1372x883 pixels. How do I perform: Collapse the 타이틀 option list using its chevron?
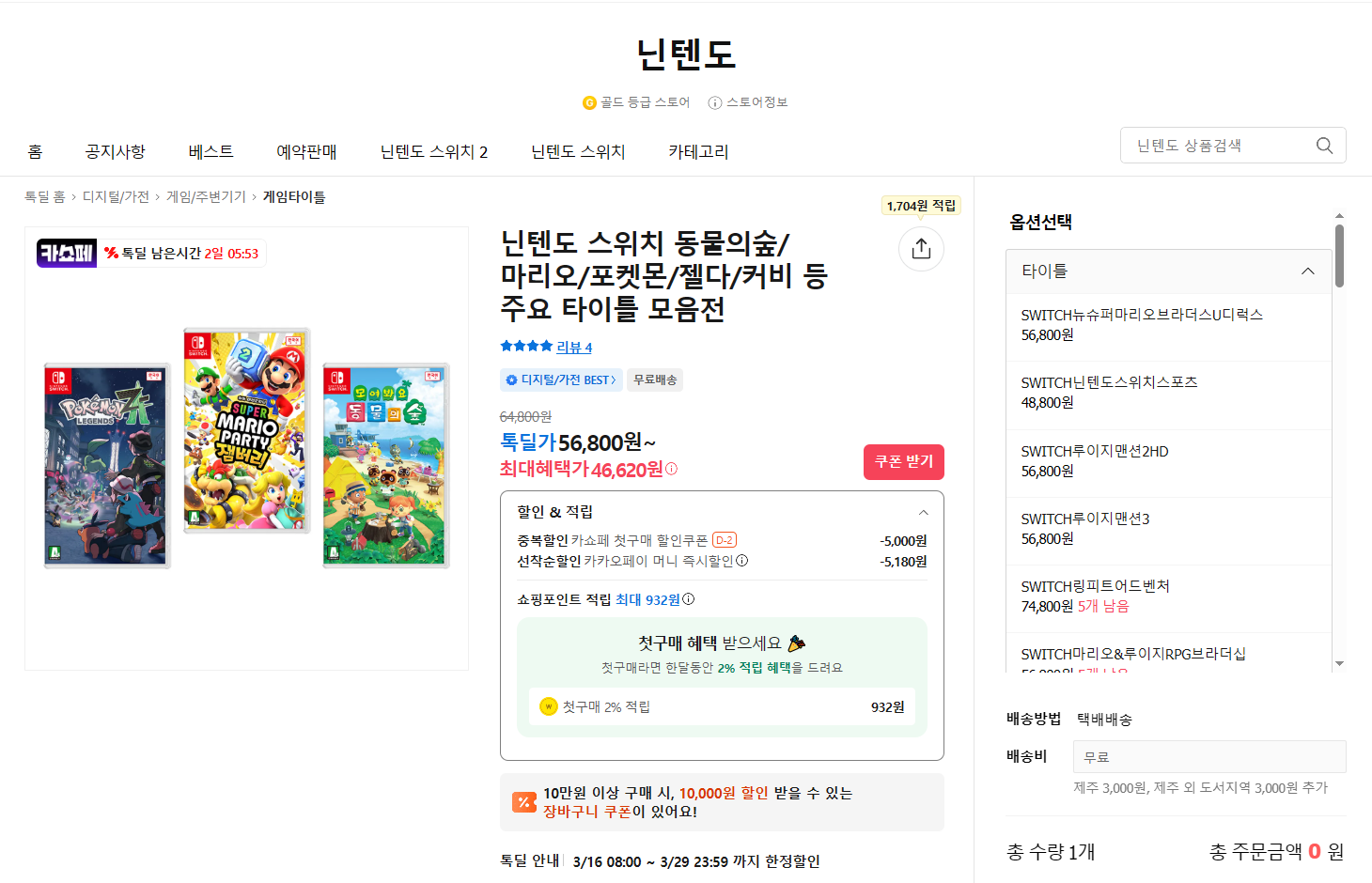tap(1308, 271)
